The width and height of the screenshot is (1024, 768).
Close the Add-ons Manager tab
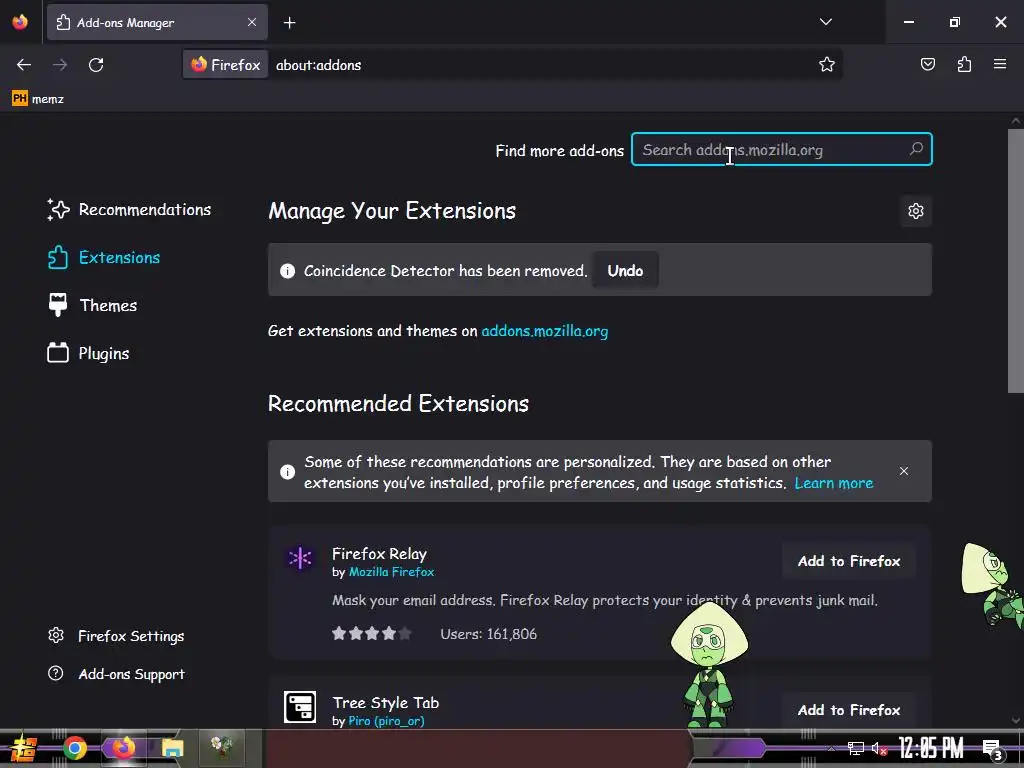(252, 22)
